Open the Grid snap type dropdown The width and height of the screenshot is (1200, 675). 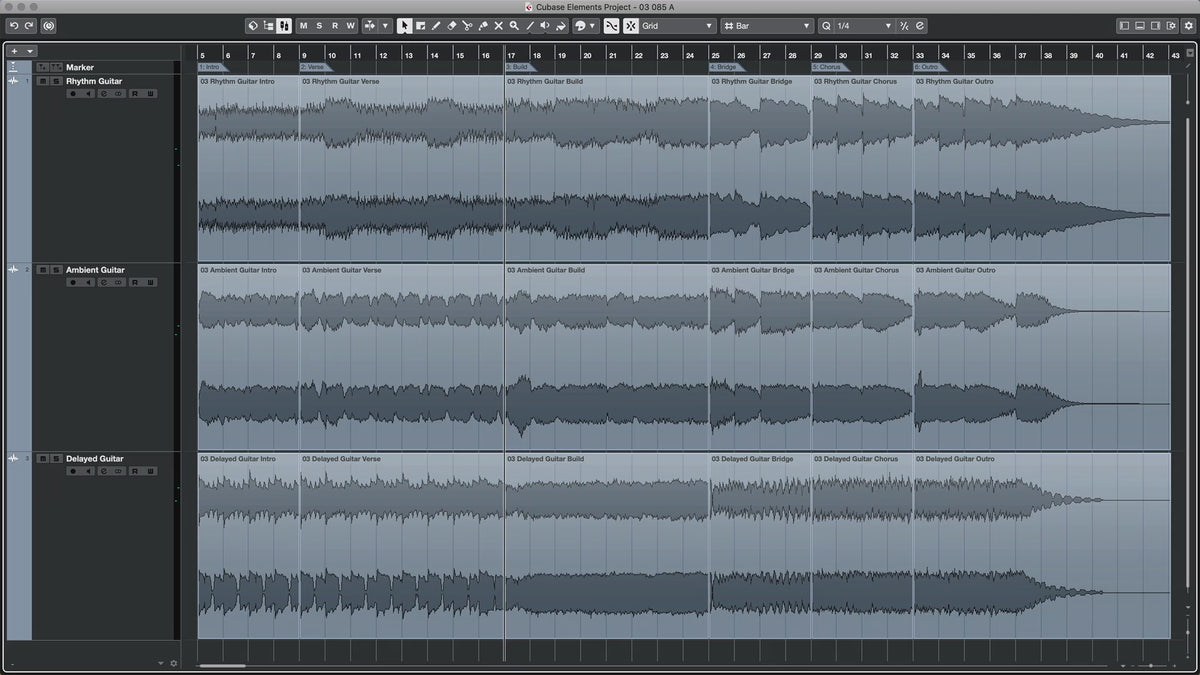[x=678, y=26]
